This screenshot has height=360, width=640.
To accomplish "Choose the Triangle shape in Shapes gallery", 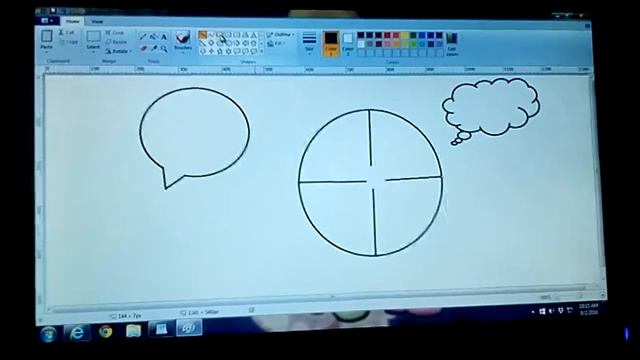I will click(x=253, y=35).
